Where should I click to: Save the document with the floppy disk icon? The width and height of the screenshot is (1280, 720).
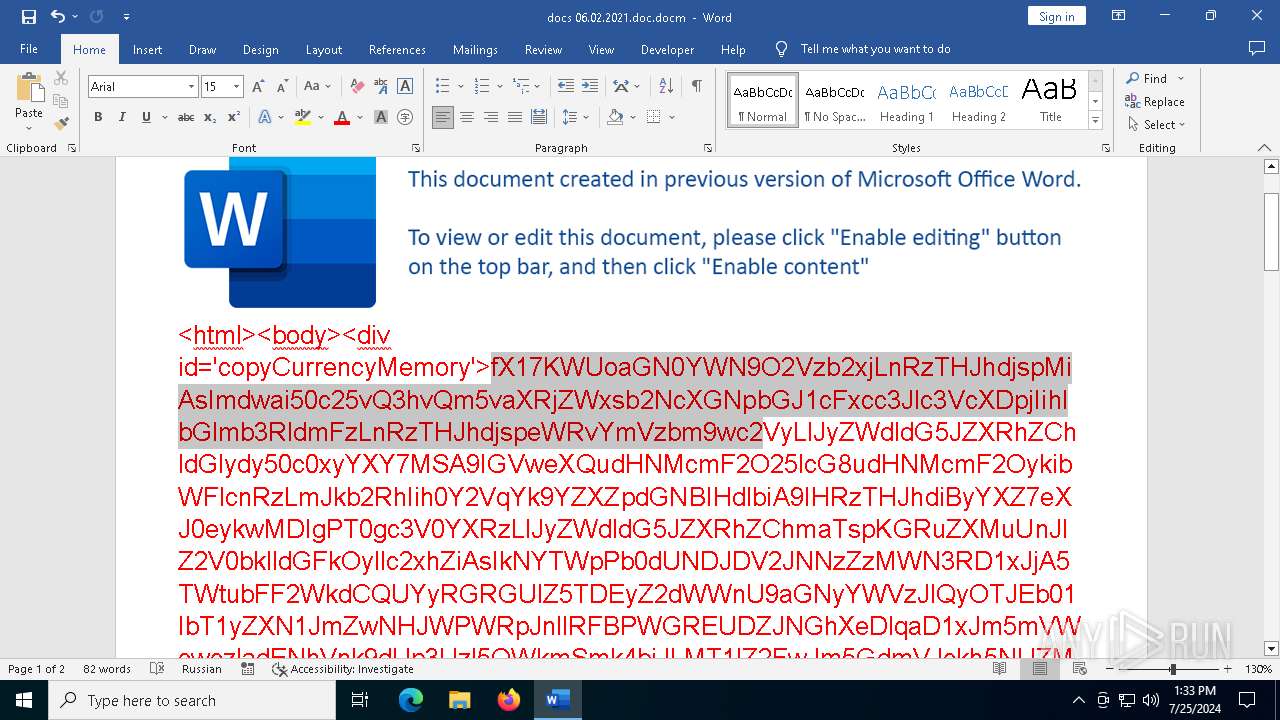(29, 17)
